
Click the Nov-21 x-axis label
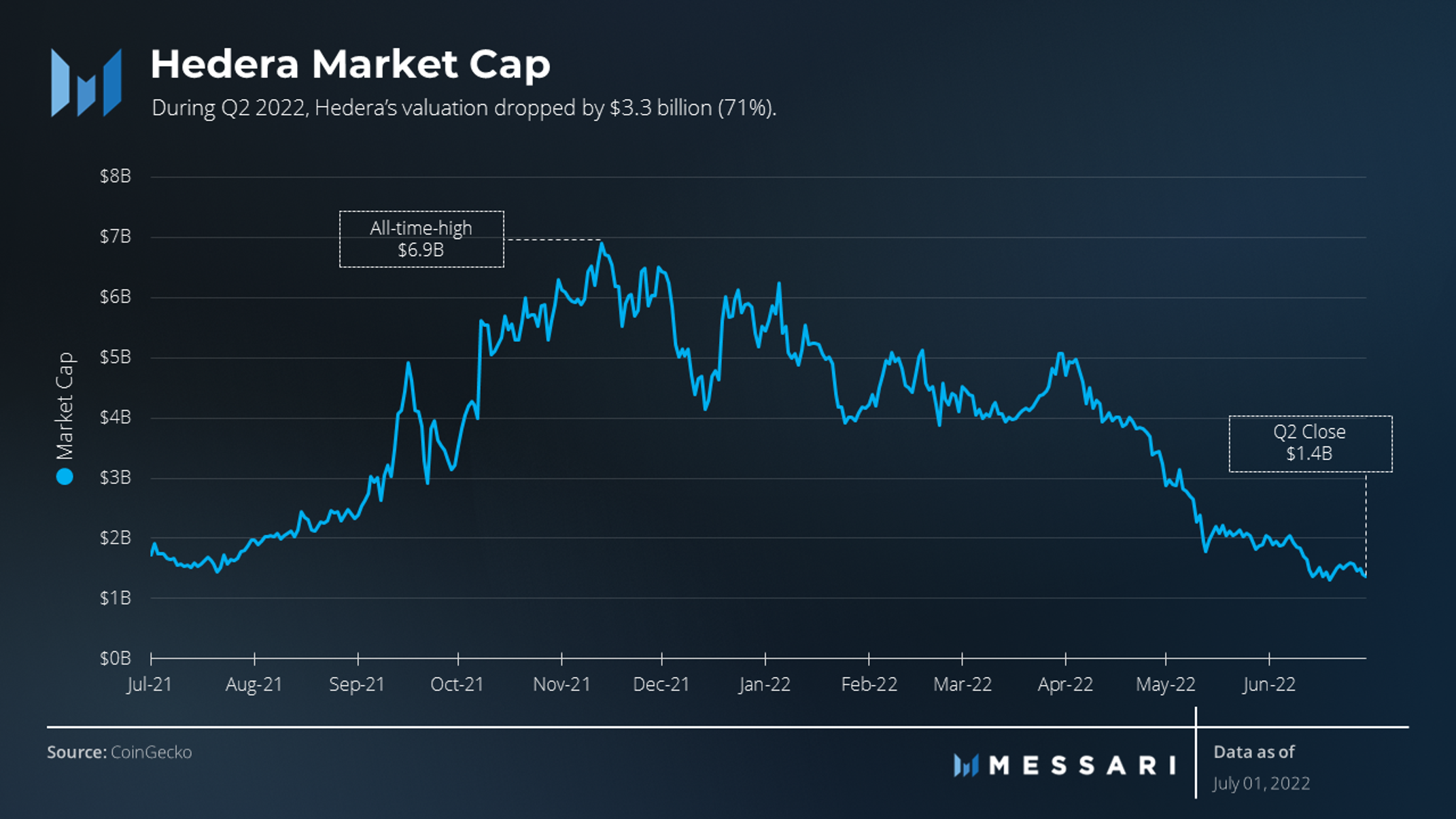(x=562, y=684)
